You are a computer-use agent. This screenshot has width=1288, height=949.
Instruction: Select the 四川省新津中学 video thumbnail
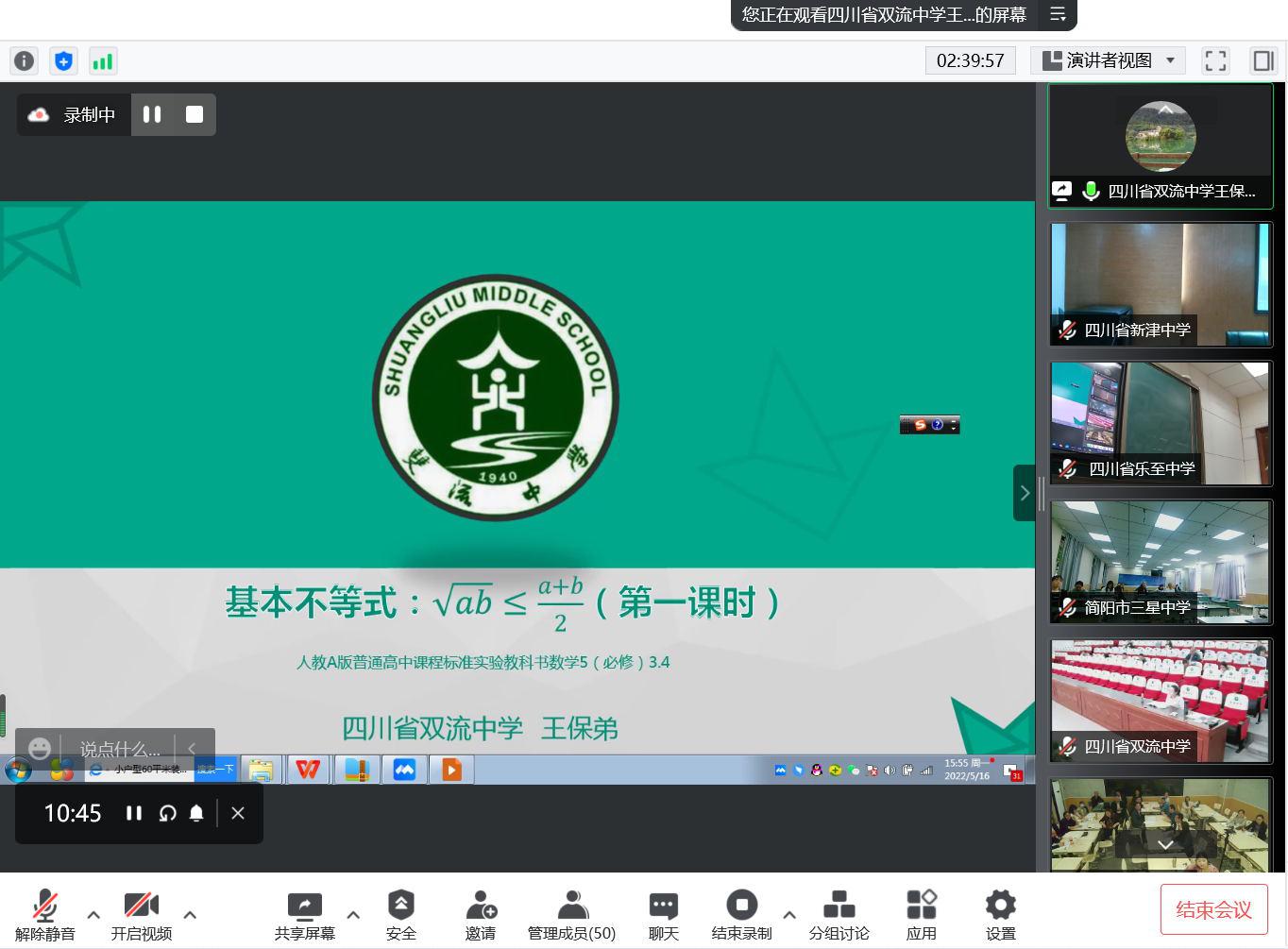1161,284
